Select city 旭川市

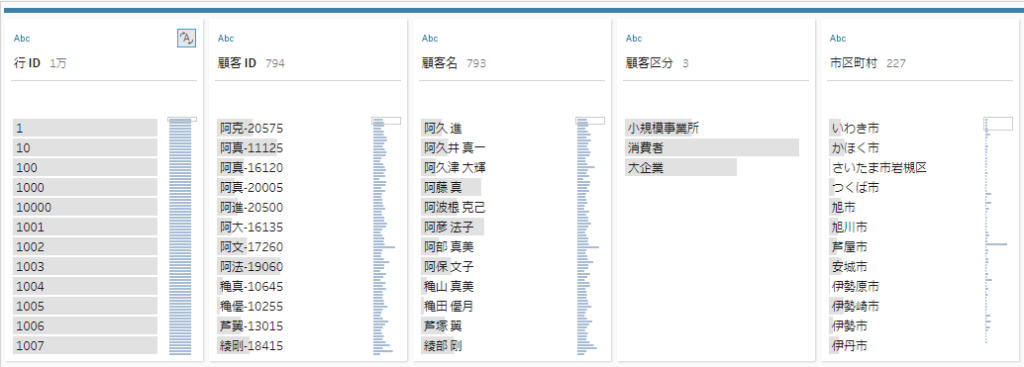(x=849, y=227)
